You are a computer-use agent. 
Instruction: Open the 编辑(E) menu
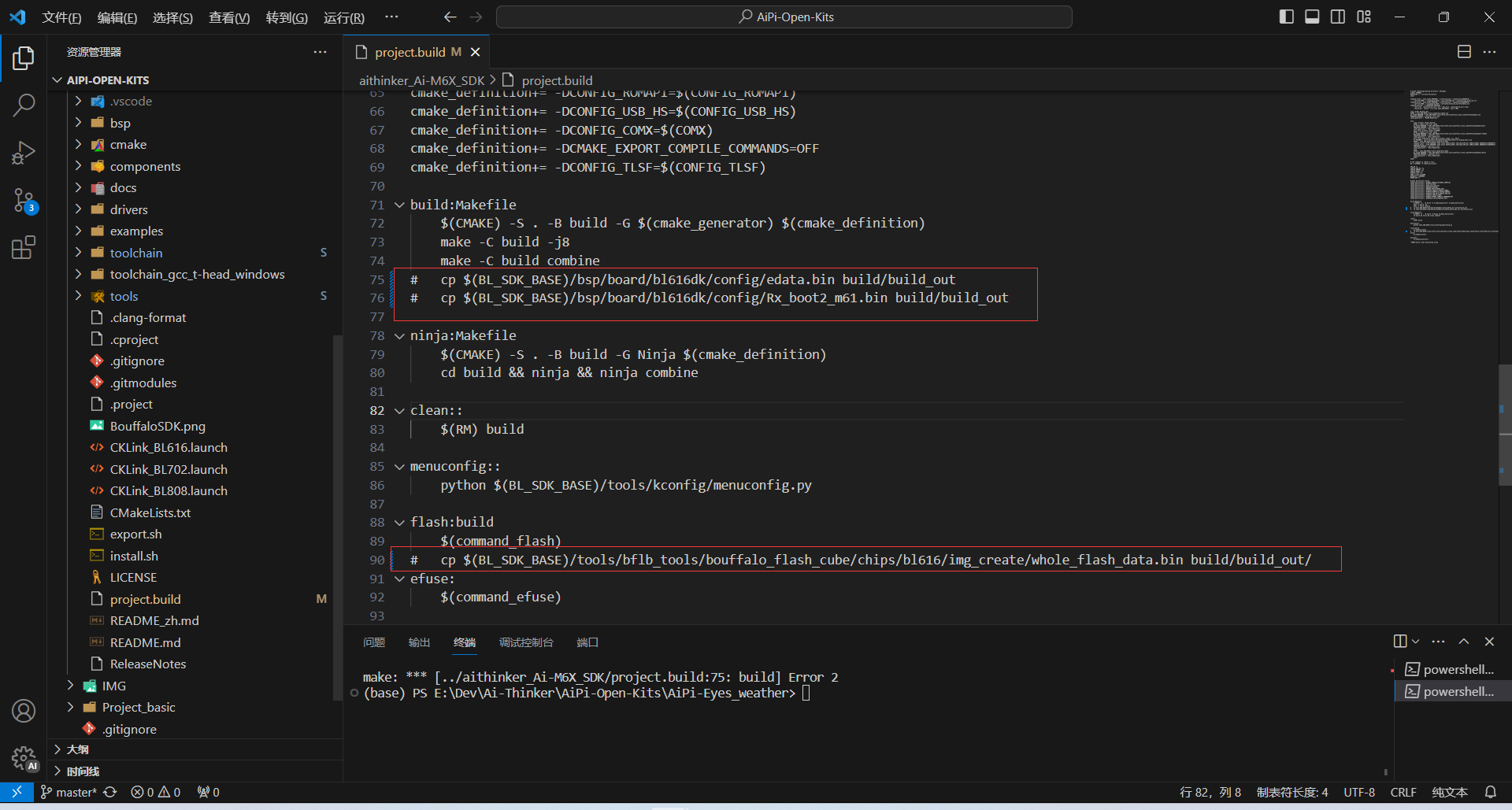coord(117,17)
